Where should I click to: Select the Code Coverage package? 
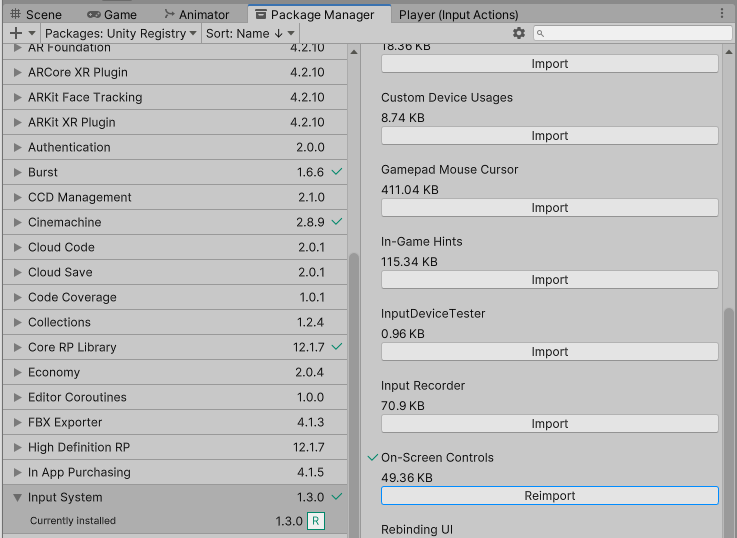(175, 297)
